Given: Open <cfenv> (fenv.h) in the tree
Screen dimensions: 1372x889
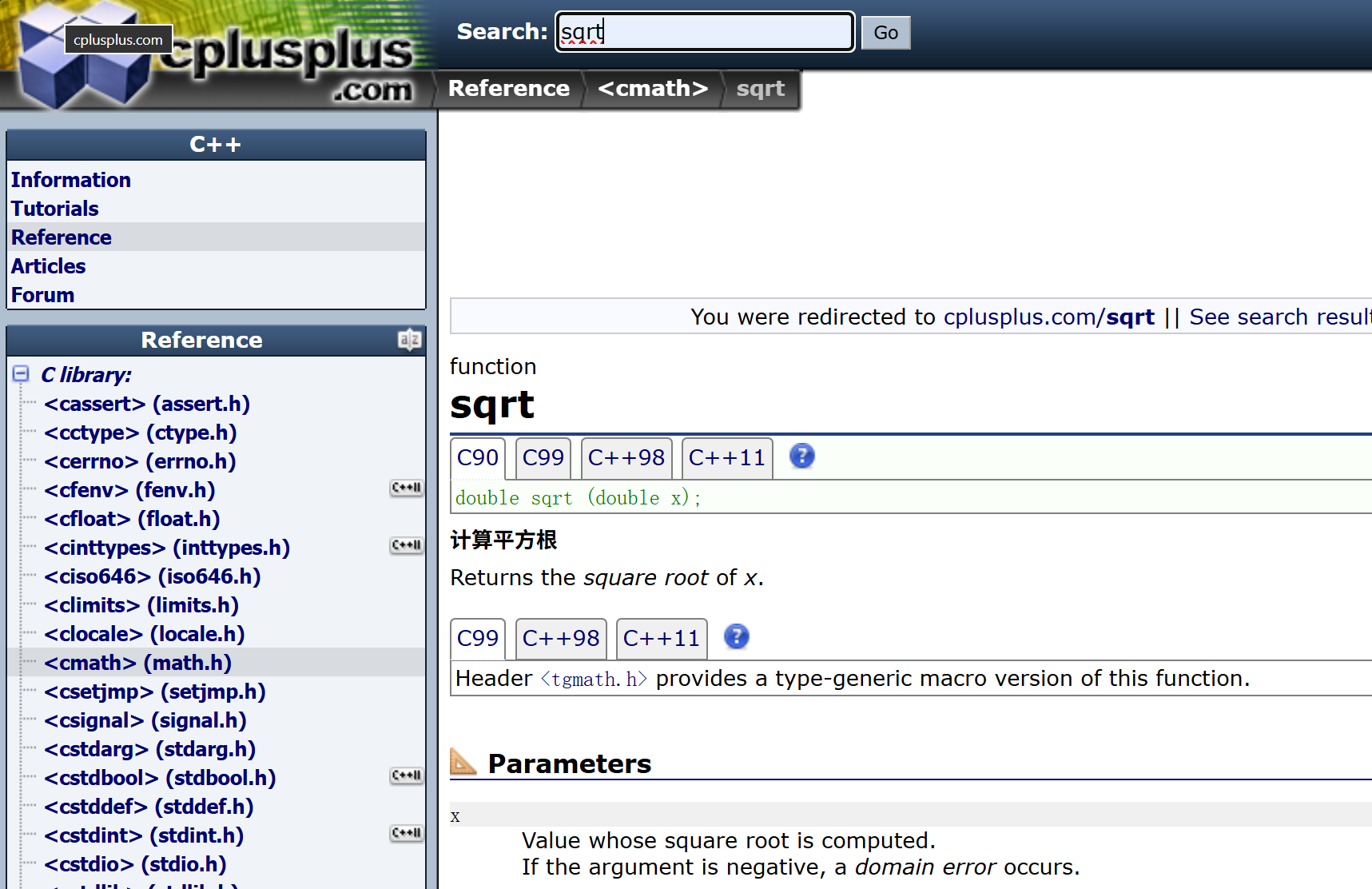Looking at the screenshot, I should (x=129, y=490).
